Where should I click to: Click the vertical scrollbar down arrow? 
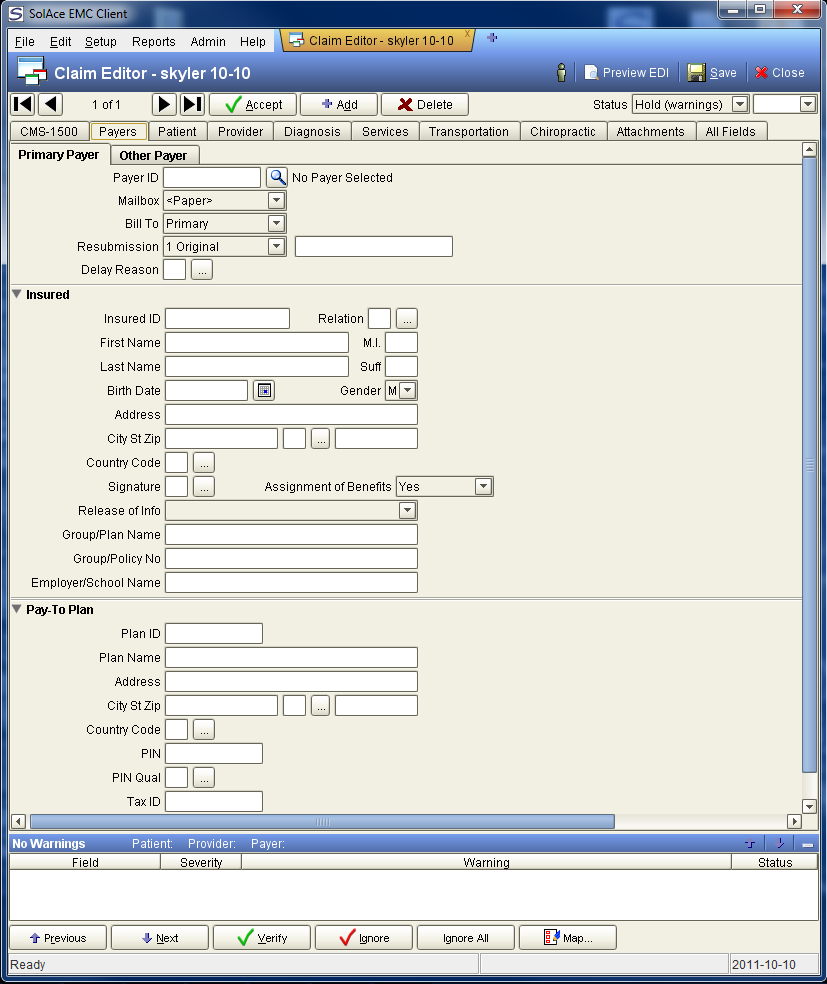click(x=809, y=806)
